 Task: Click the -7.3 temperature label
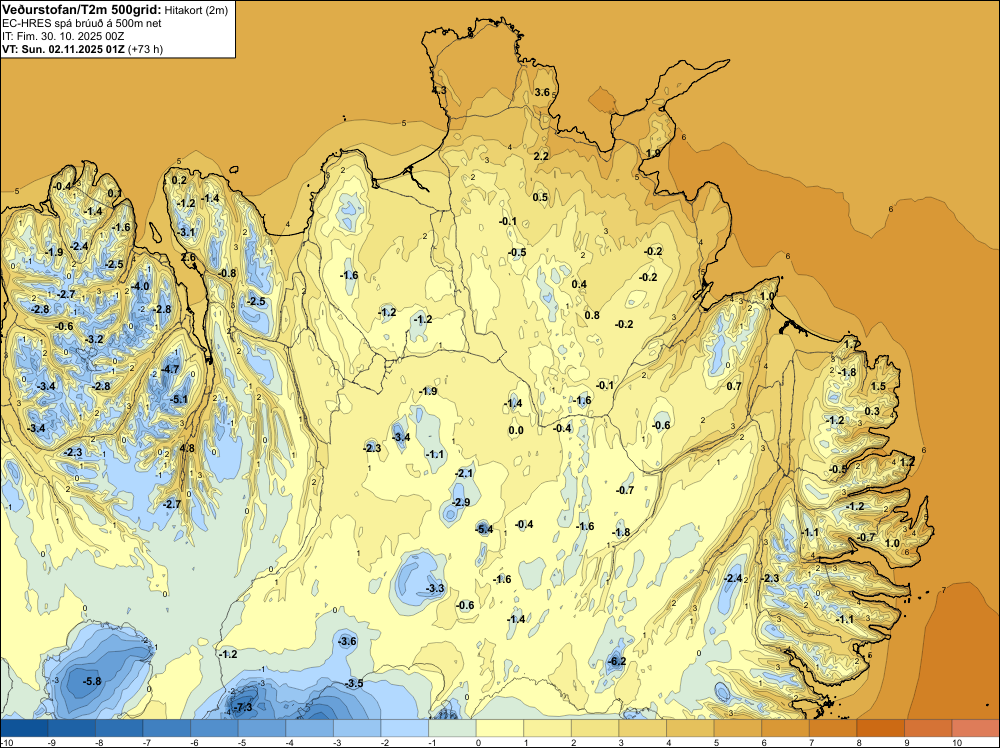(244, 707)
